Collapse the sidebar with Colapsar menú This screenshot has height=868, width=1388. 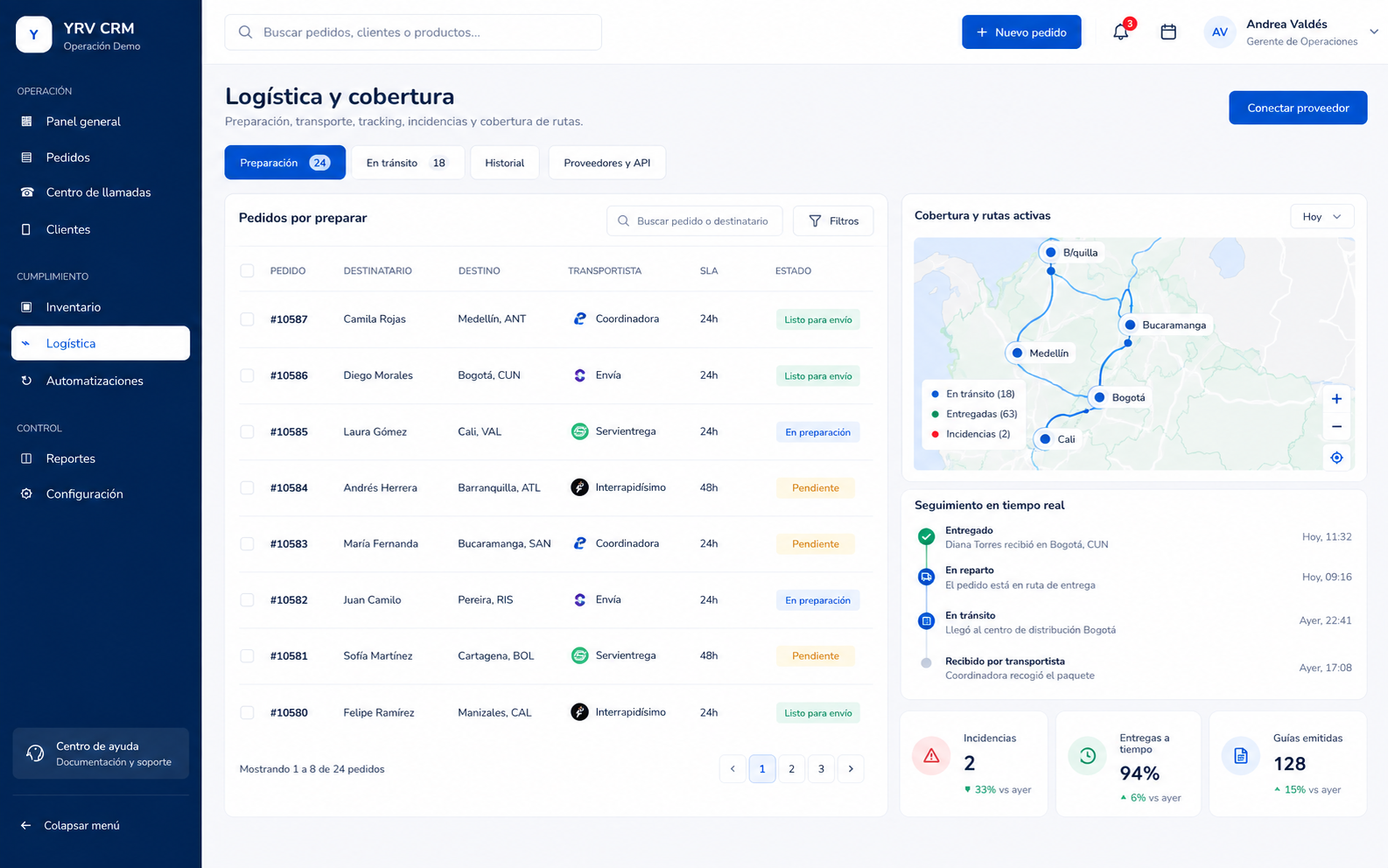pos(70,825)
